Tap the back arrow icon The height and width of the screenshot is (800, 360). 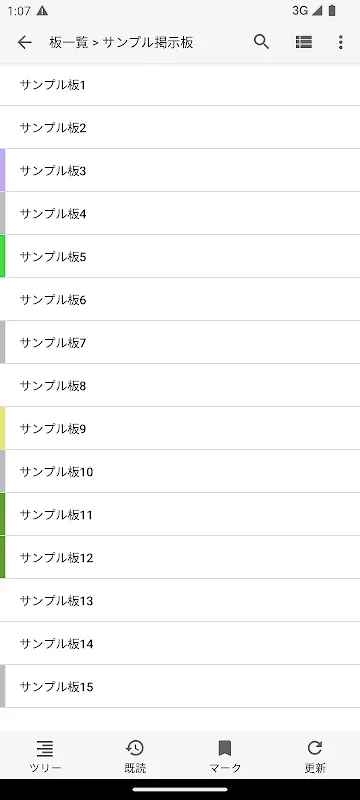pyautogui.click(x=24, y=42)
